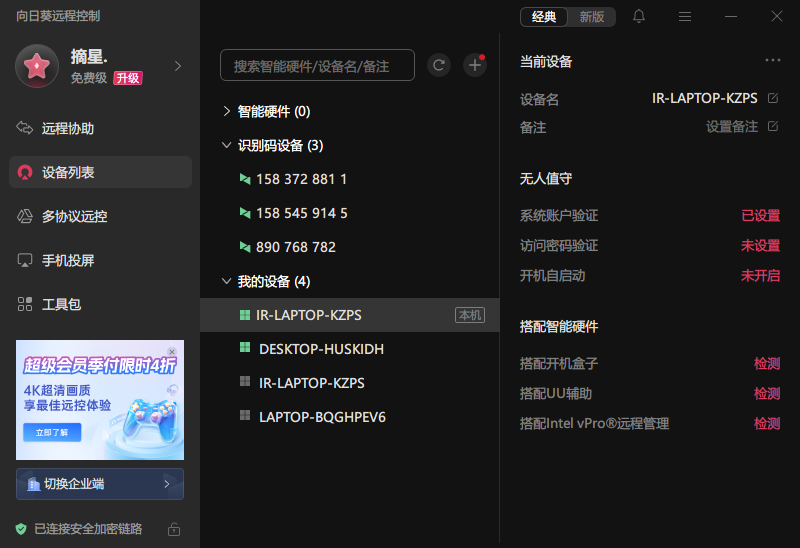Open 多协议远控 section
This screenshot has width=800, height=548.
(x=100, y=216)
